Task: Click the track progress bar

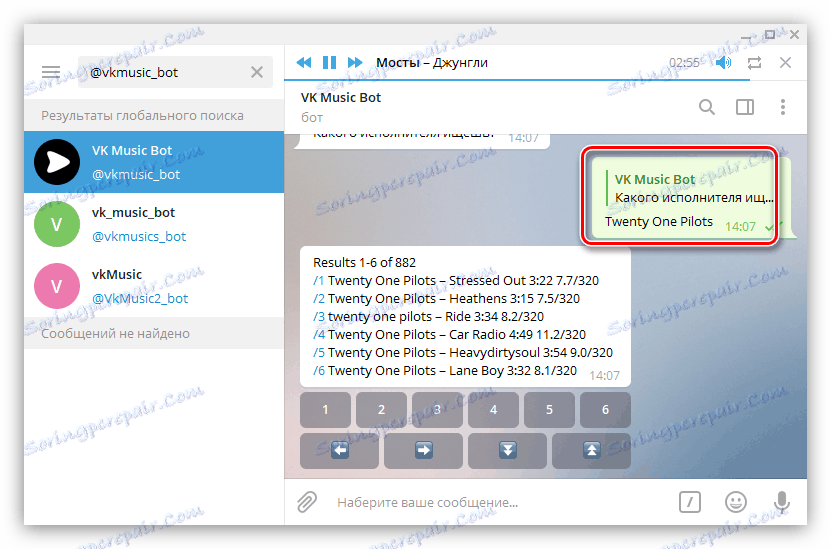Action: click(x=545, y=79)
